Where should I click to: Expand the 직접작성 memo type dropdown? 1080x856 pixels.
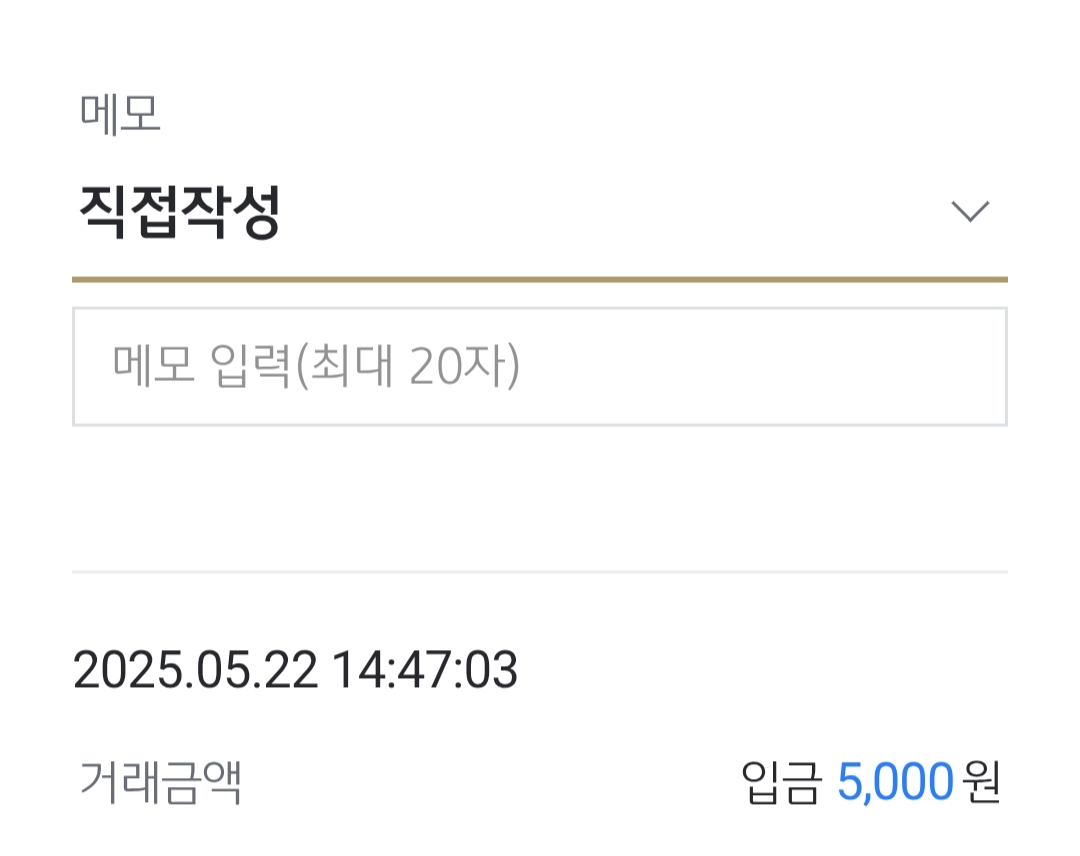pos(540,213)
